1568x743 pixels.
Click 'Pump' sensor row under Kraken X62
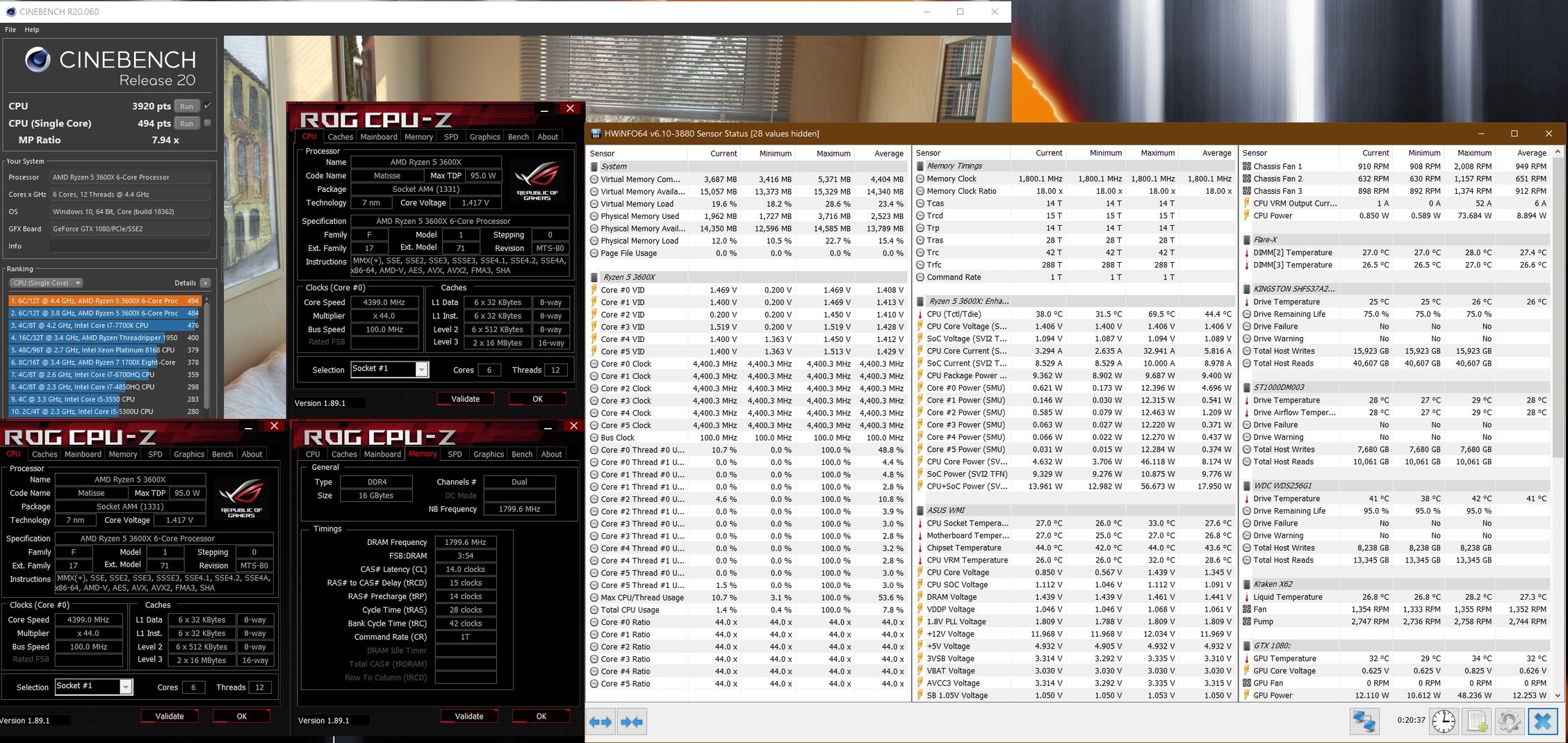[1396, 622]
